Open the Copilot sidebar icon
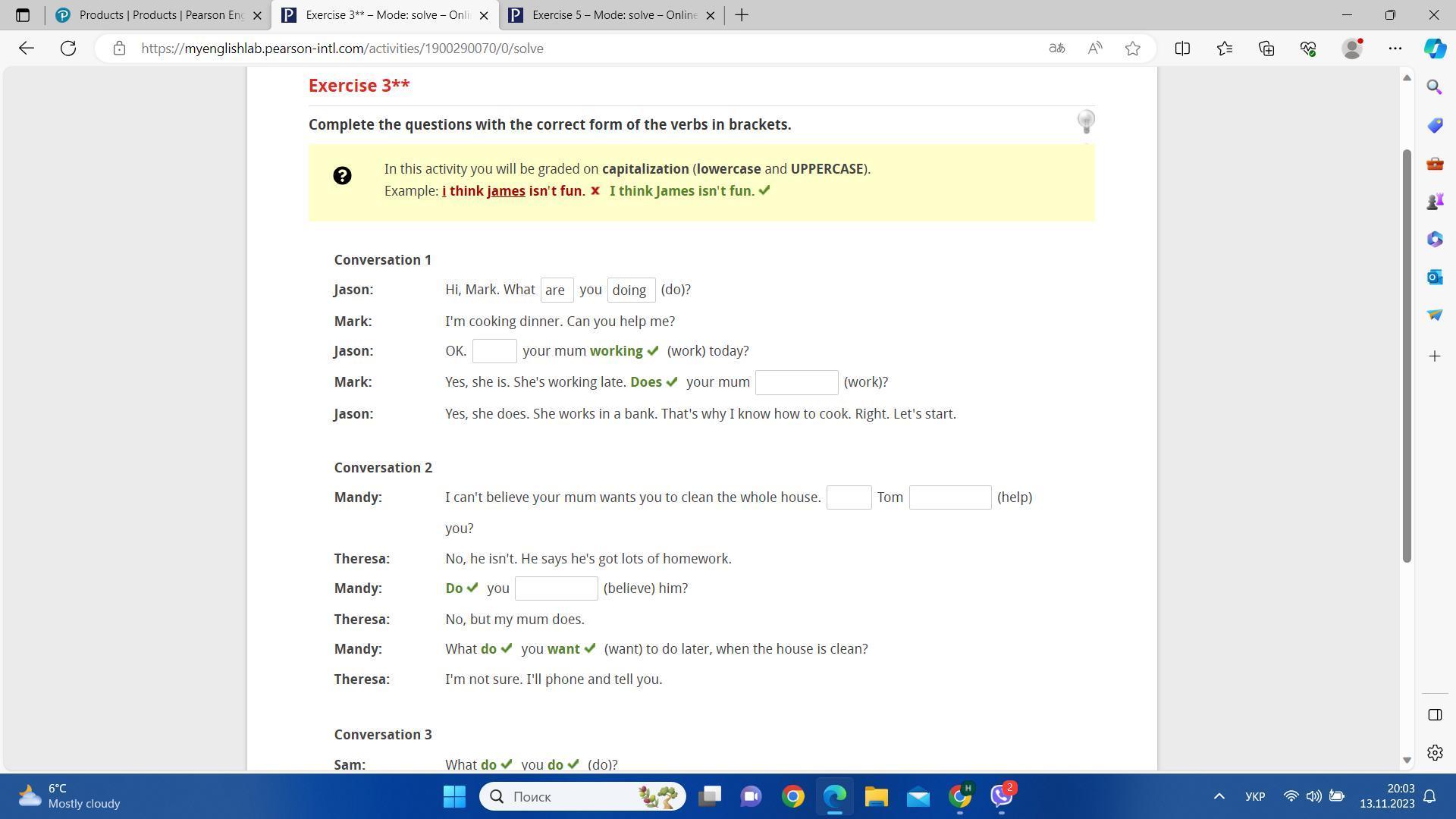This screenshot has width=1456, height=819. (1434, 49)
